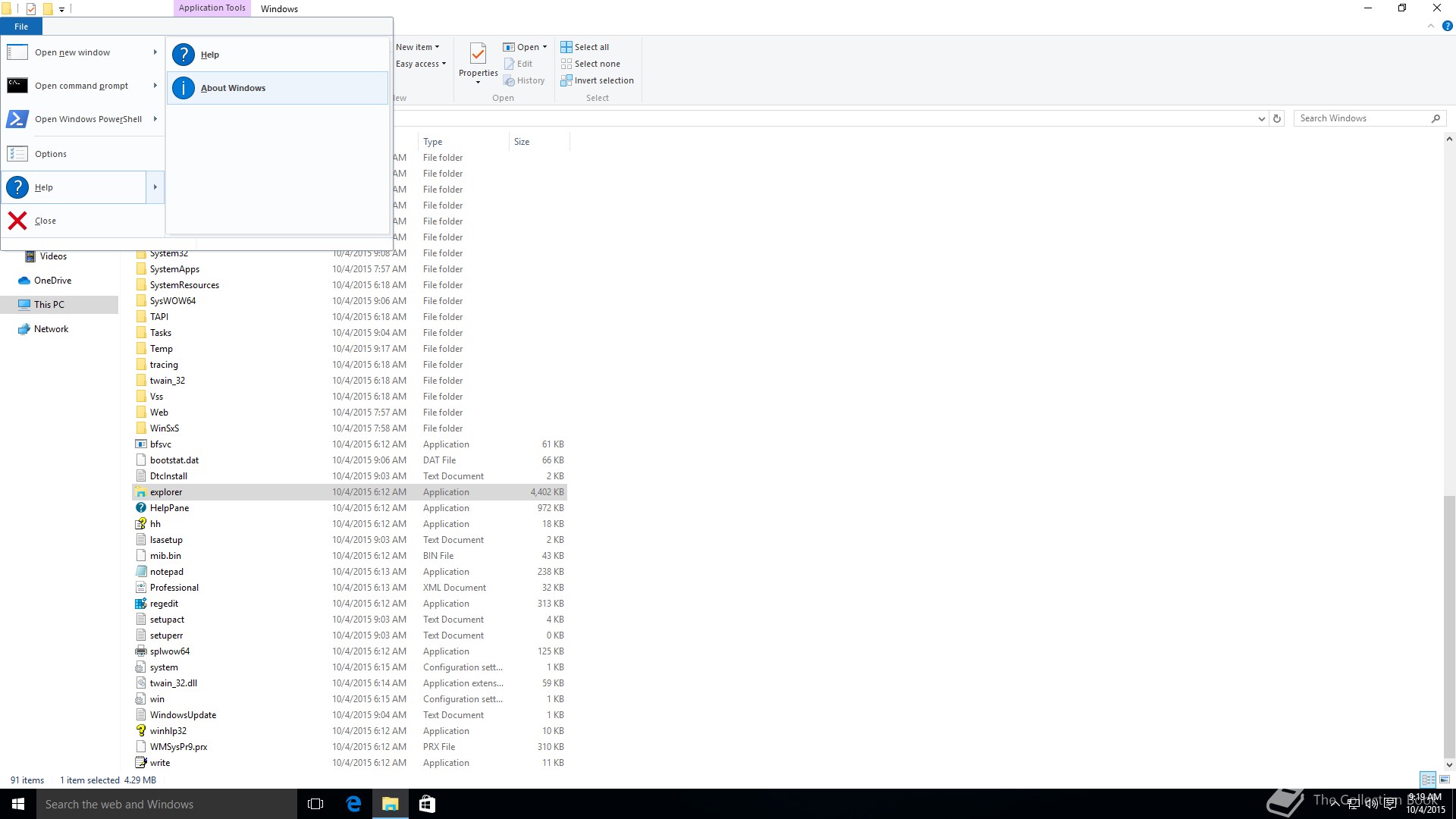The image size is (1456, 819).
Task: Click Select all in the ribbon
Action: [x=585, y=47]
